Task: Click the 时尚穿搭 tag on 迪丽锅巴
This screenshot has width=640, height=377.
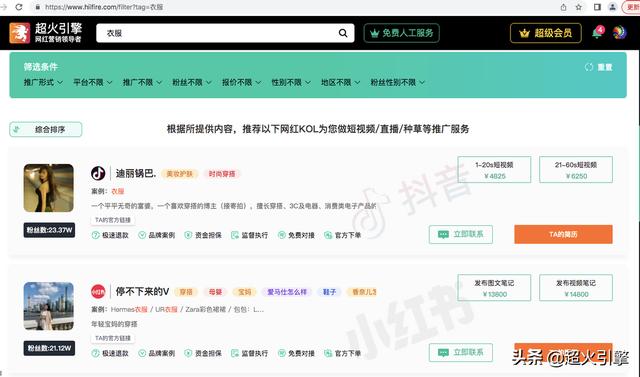Action: (x=222, y=174)
